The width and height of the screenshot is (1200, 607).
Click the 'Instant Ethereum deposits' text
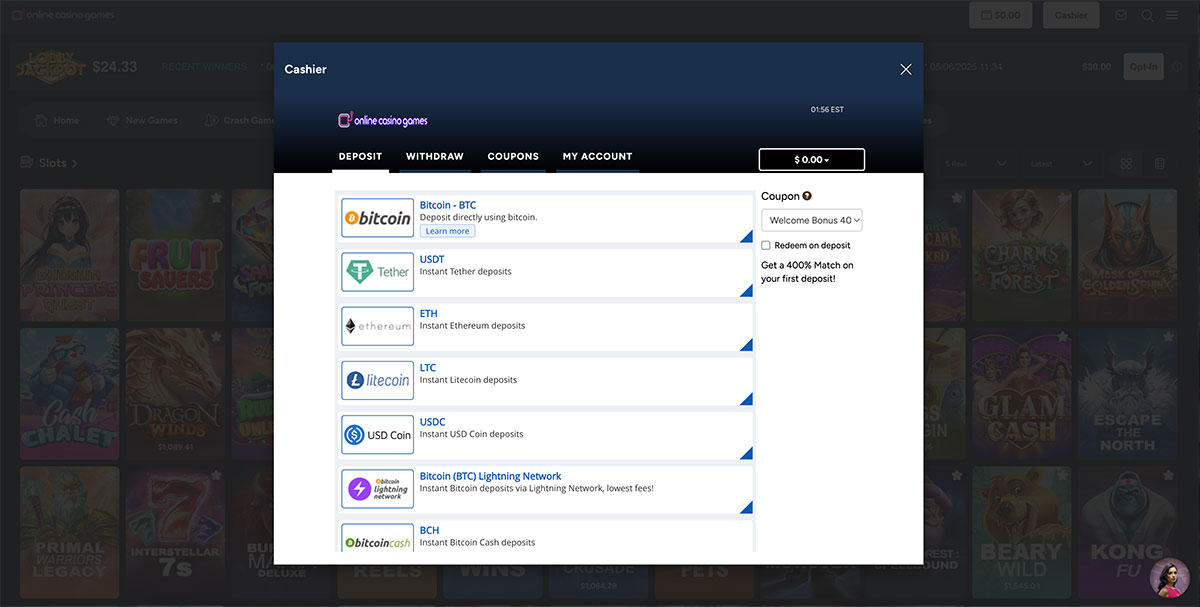point(472,325)
